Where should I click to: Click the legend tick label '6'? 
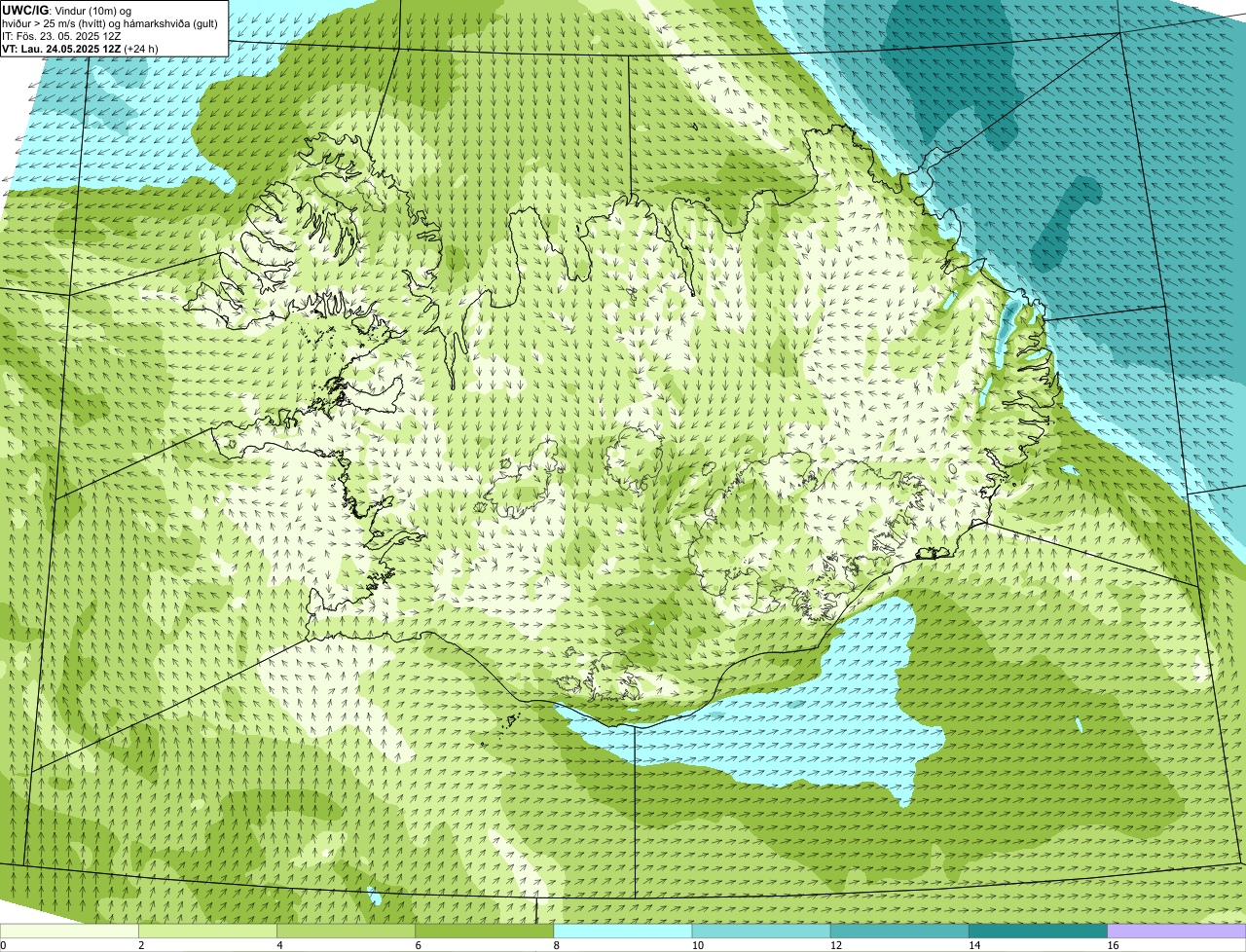pos(419,945)
